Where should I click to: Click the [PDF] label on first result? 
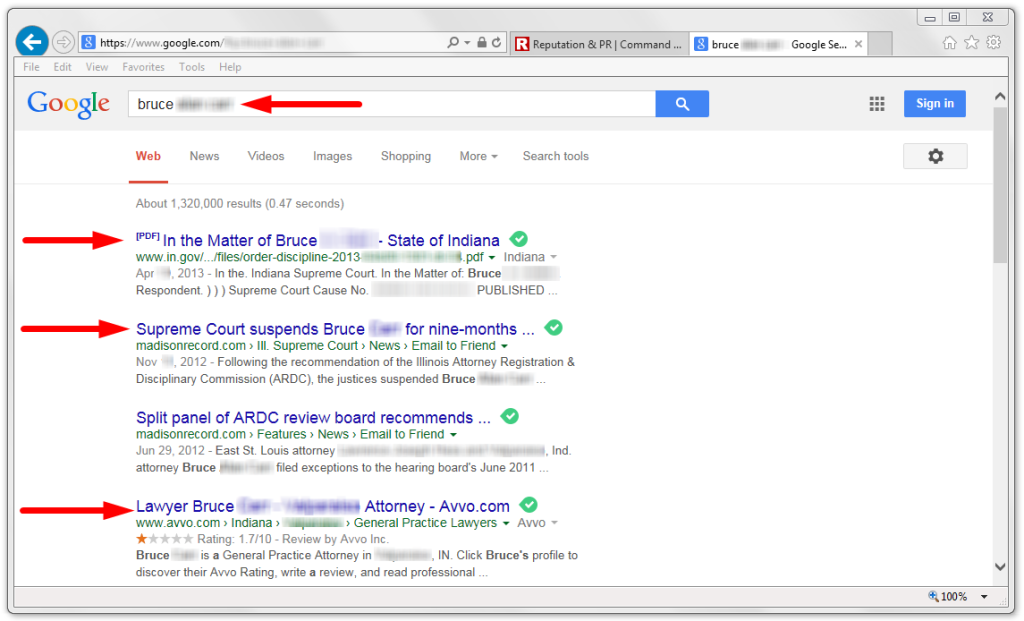(148, 236)
